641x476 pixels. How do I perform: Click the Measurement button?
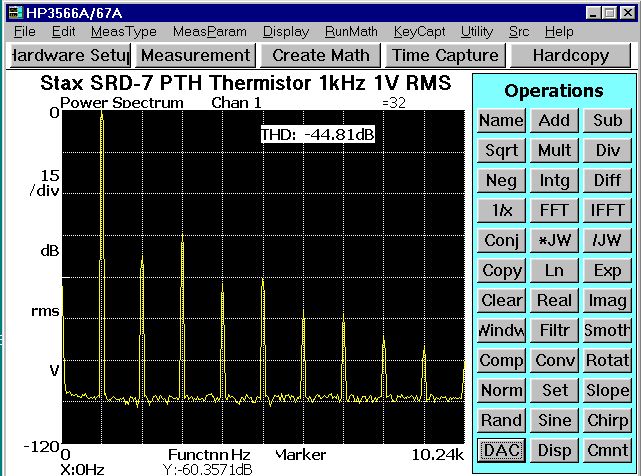196,56
